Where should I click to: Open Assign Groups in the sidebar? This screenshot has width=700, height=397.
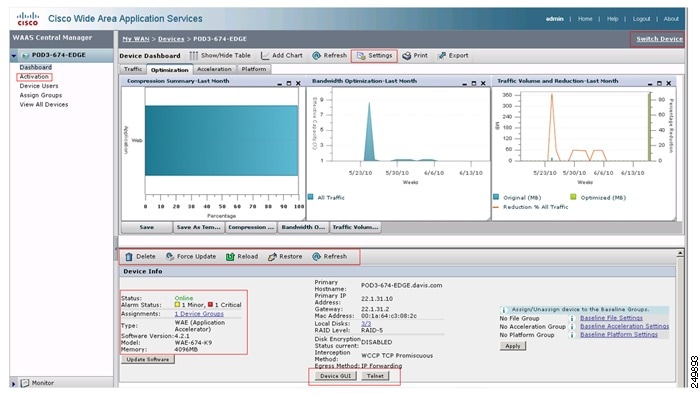[x=41, y=95]
